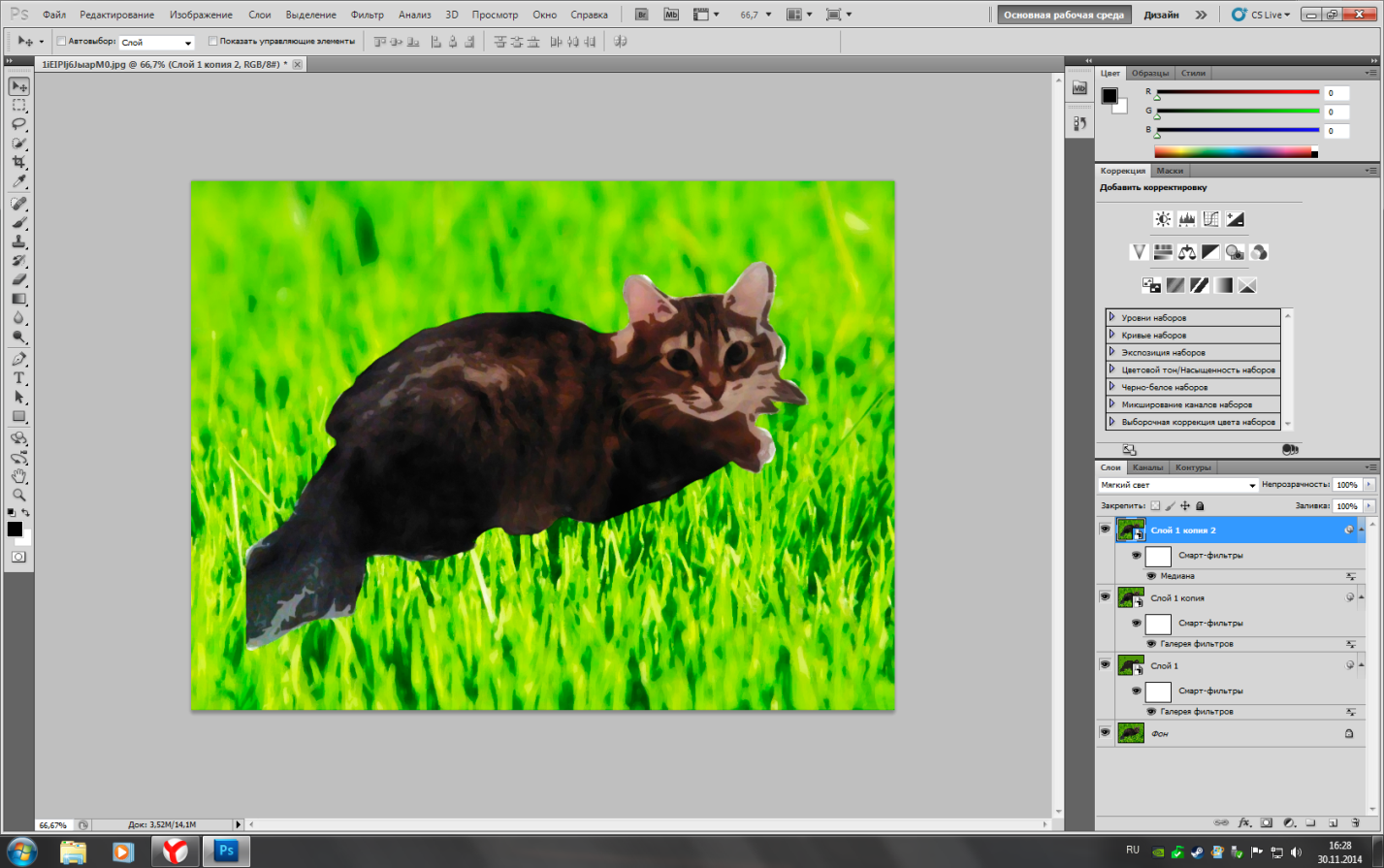1384x868 pixels.
Task: Open the Слои menu in menu bar
Action: 260,15
